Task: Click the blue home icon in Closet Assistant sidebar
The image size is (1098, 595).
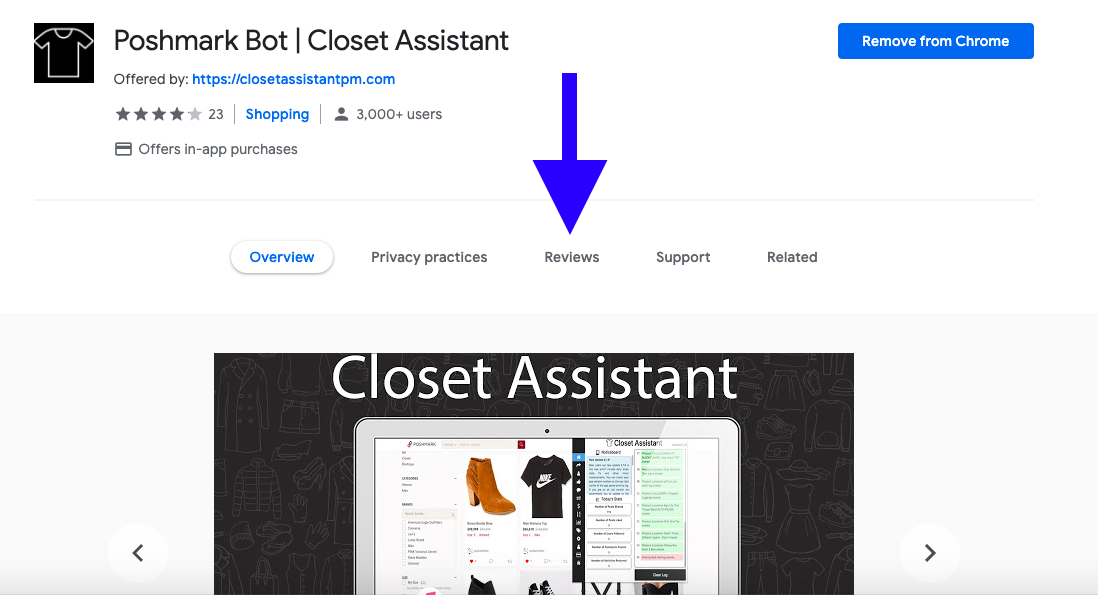Action: pyautogui.click(x=578, y=457)
